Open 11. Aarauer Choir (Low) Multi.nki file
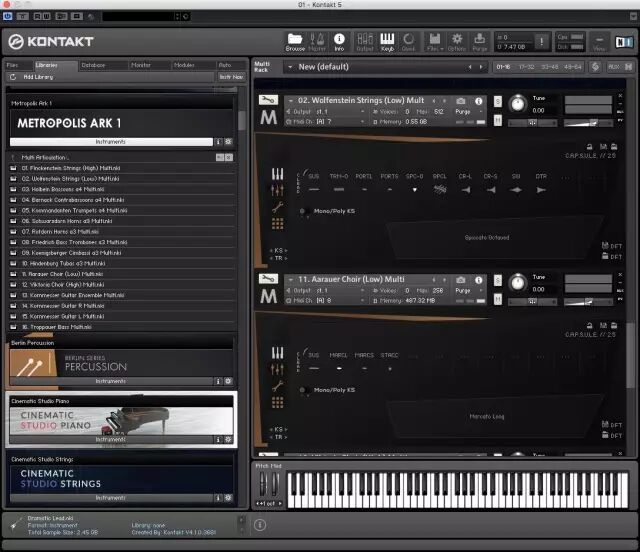The height and width of the screenshot is (552, 640). point(62,274)
